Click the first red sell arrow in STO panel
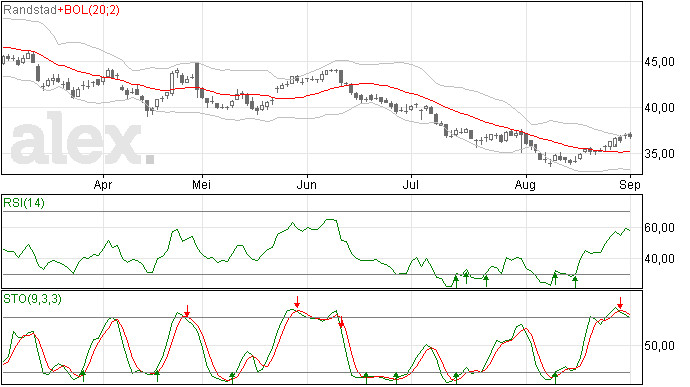The width and height of the screenshot is (690, 387). pos(187,311)
